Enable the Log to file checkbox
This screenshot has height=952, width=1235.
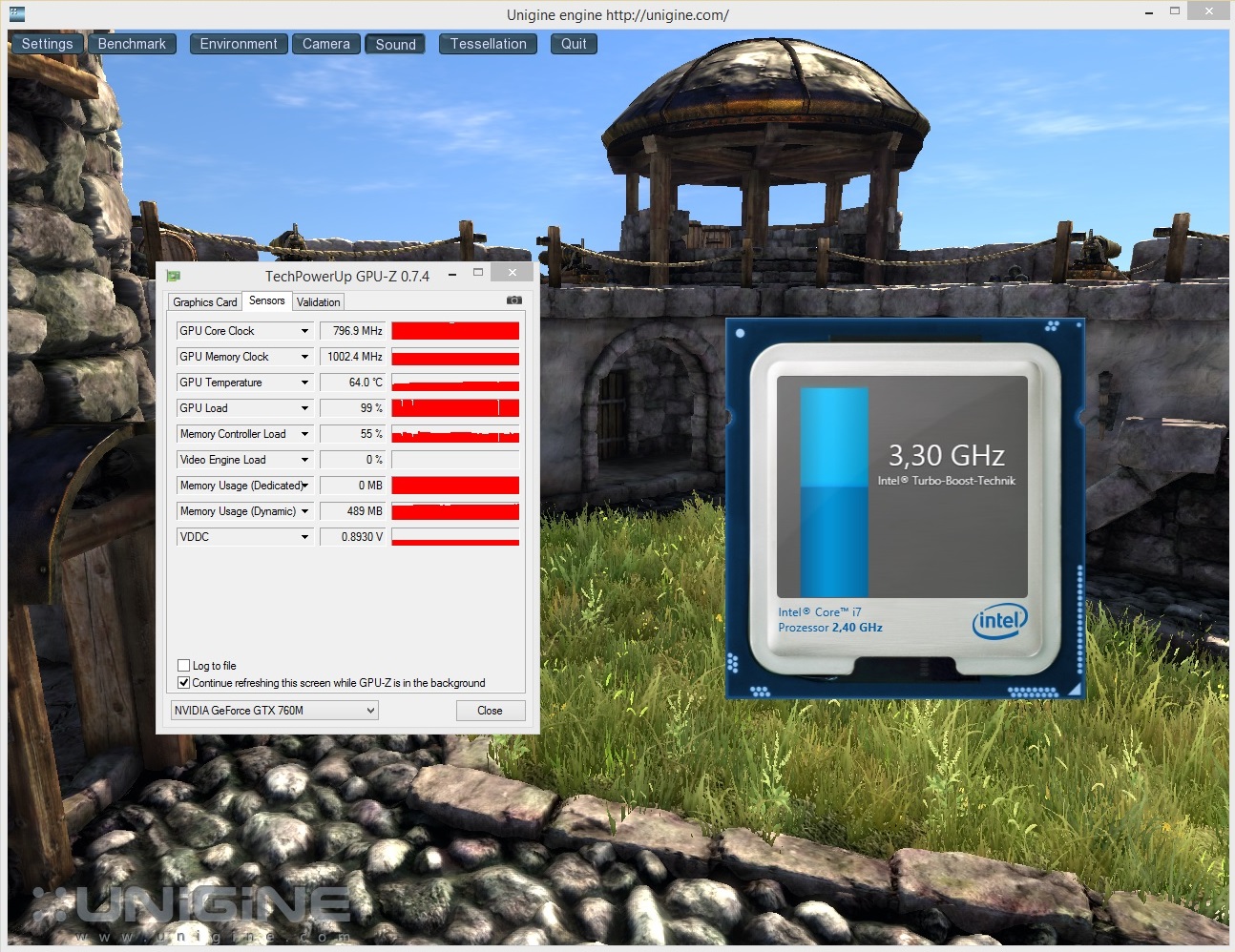pos(184,666)
